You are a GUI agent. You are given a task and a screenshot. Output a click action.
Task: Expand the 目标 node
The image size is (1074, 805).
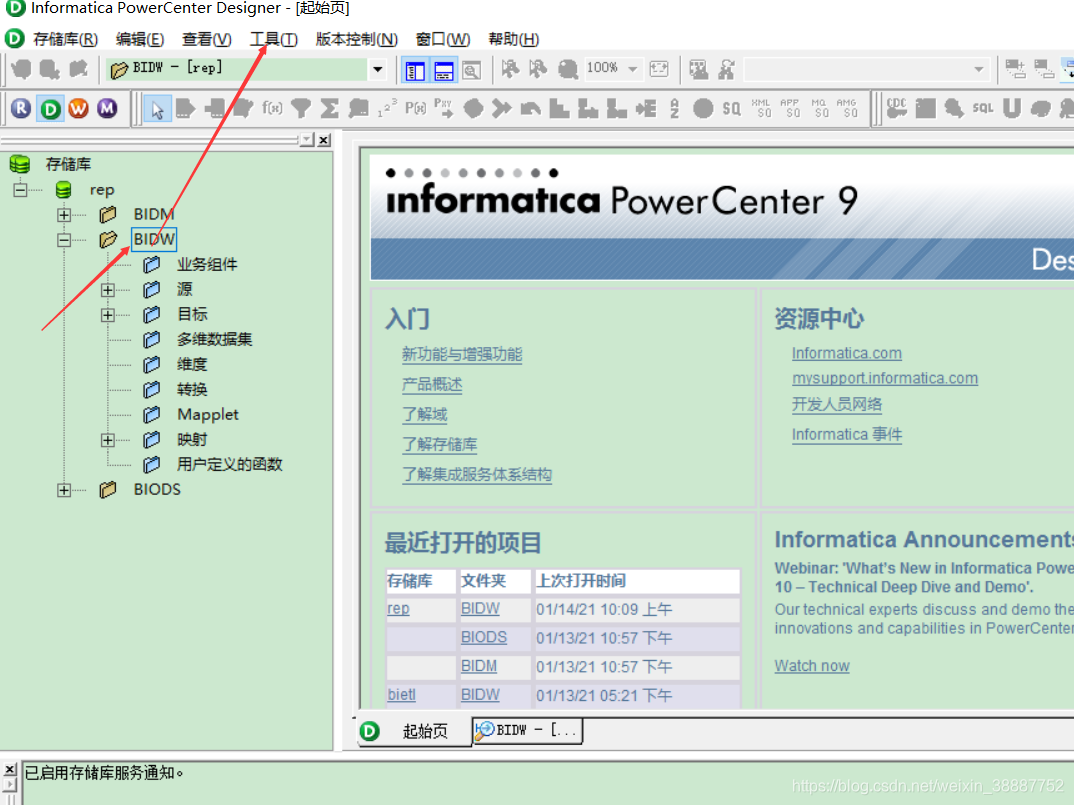(108, 315)
